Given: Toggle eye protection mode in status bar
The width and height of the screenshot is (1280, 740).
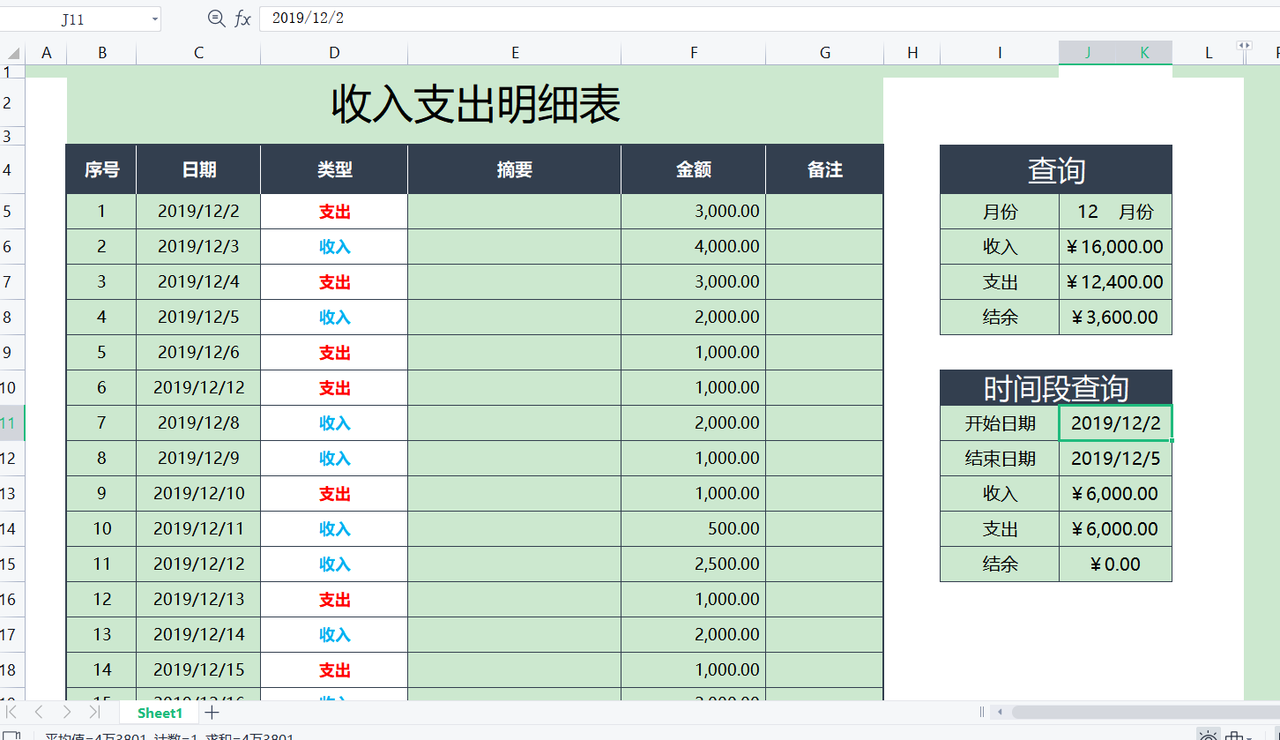Looking at the screenshot, I should pyautogui.click(x=1208, y=736).
